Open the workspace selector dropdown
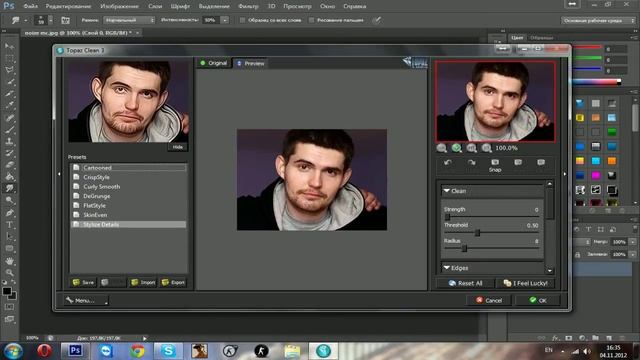 pyautogui.click(x=598, y=20)
